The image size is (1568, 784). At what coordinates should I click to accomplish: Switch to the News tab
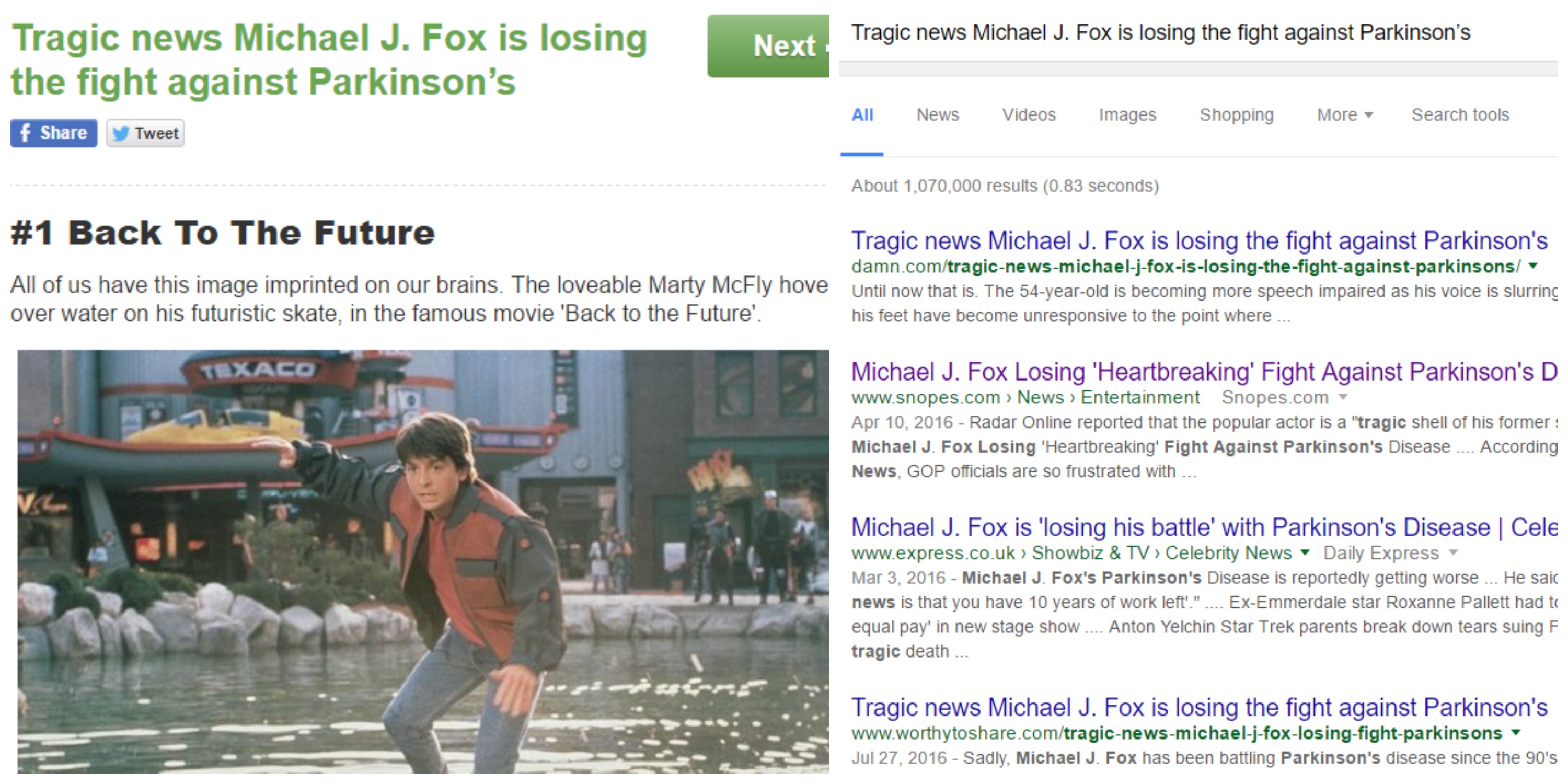937,114
